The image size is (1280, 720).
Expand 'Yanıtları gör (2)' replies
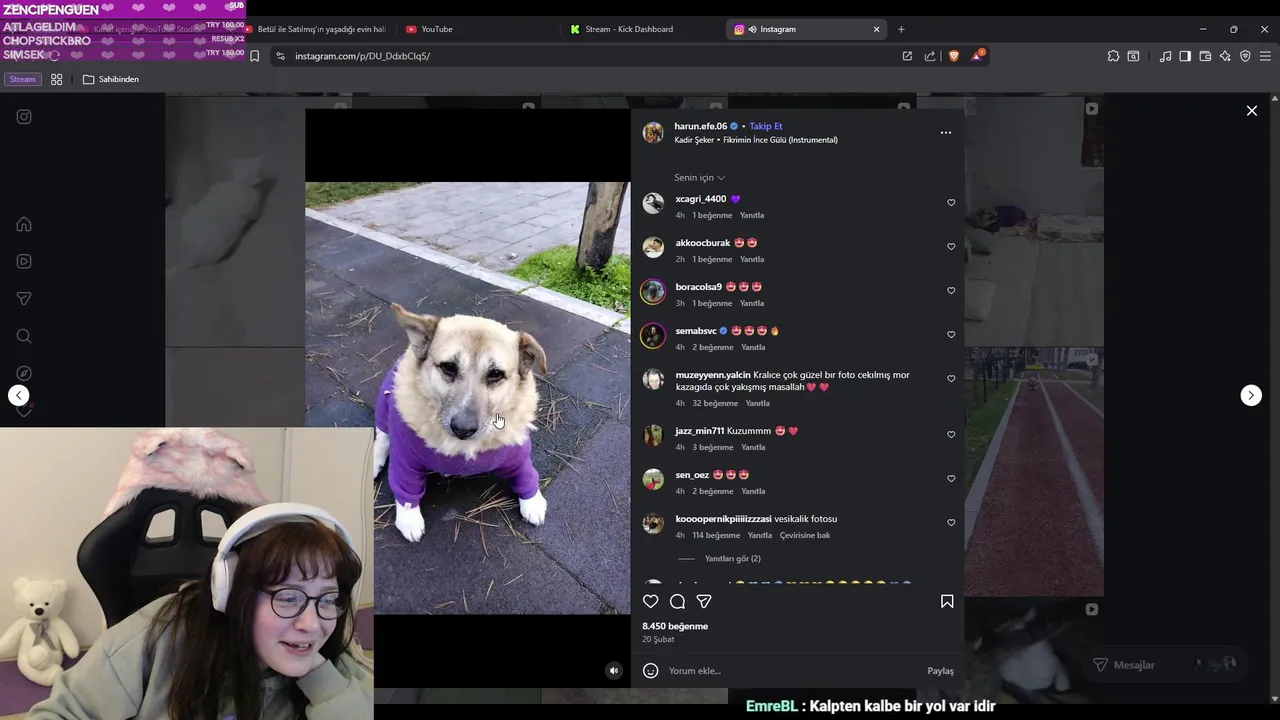click(732, 558)
